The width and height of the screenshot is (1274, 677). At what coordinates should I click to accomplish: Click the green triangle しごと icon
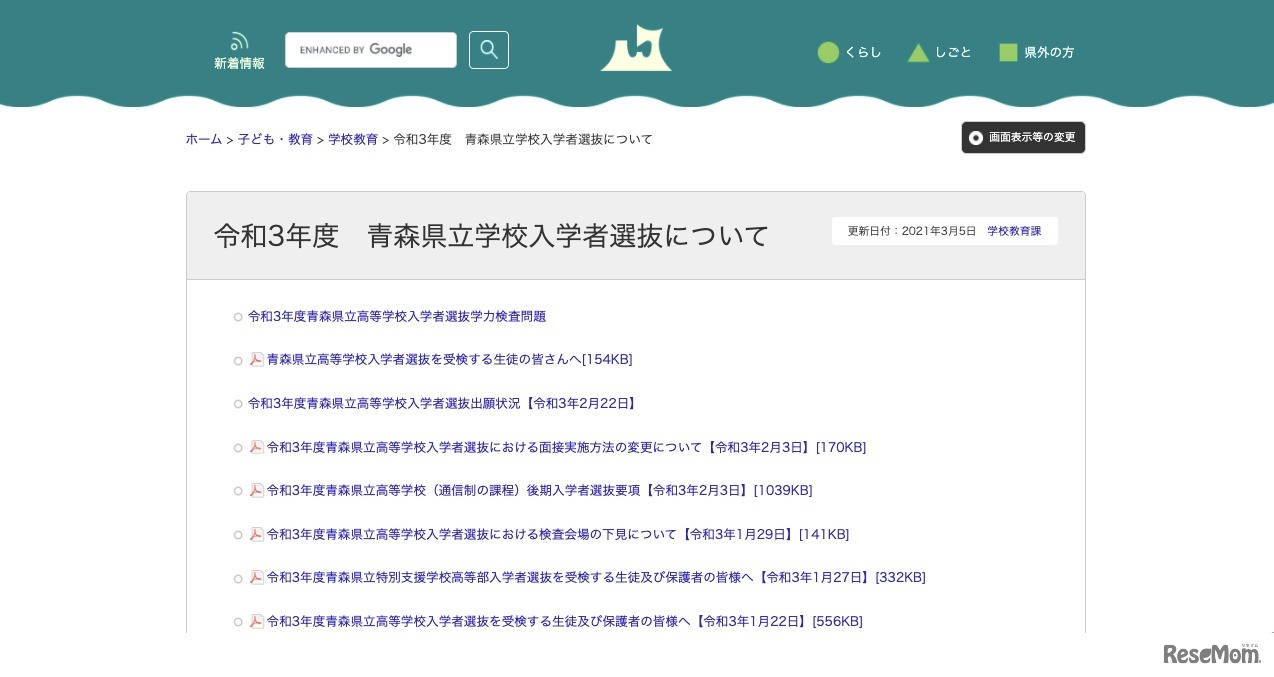[918, 53]
